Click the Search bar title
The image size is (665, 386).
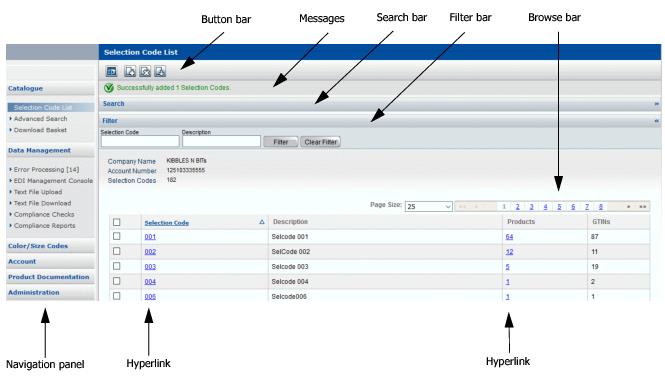point(114,103)
